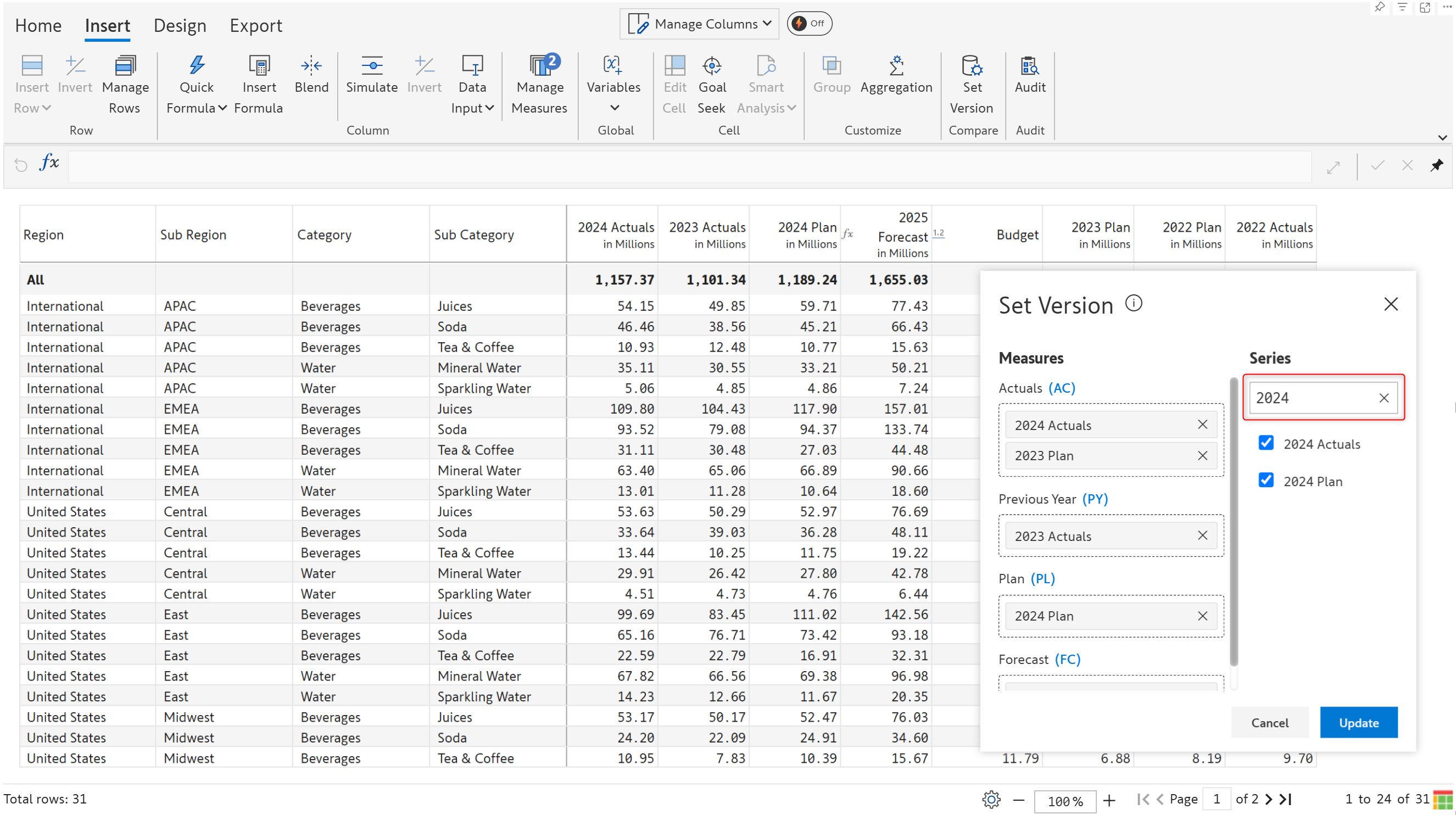This screenshot has width=1456, height=815.
Task: Click the grid settings gear icon
Action: click(x=991, y=799)
